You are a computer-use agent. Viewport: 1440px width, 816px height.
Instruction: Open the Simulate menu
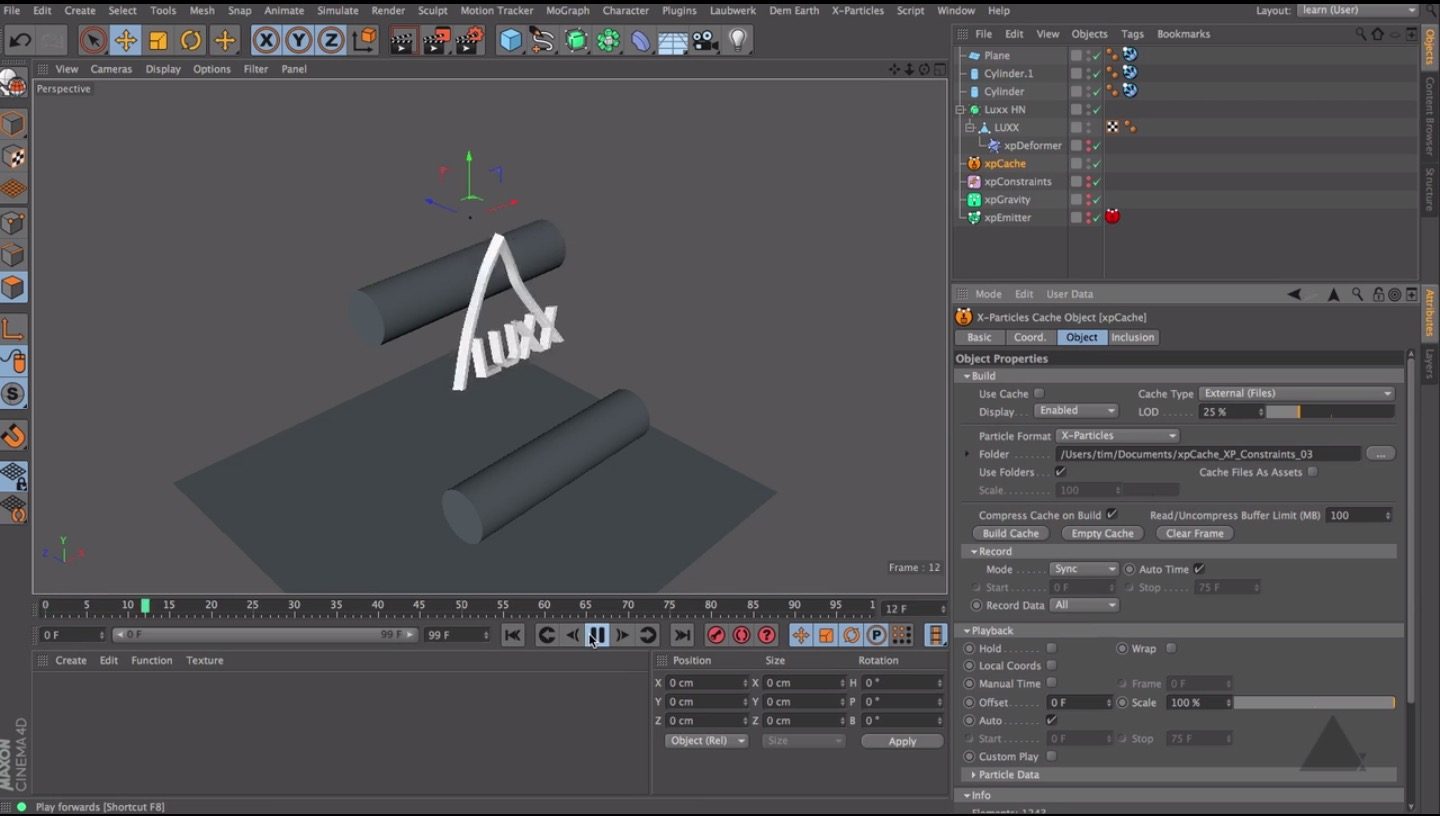[x=338, y=10]
